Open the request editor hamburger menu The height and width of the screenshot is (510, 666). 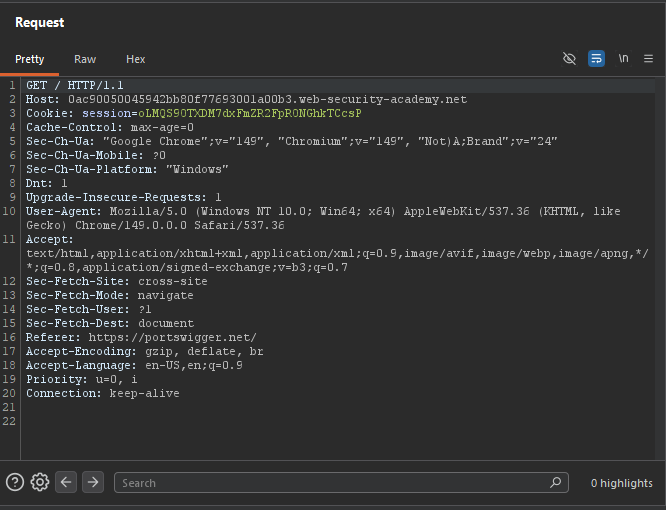[x=648, y=59]
